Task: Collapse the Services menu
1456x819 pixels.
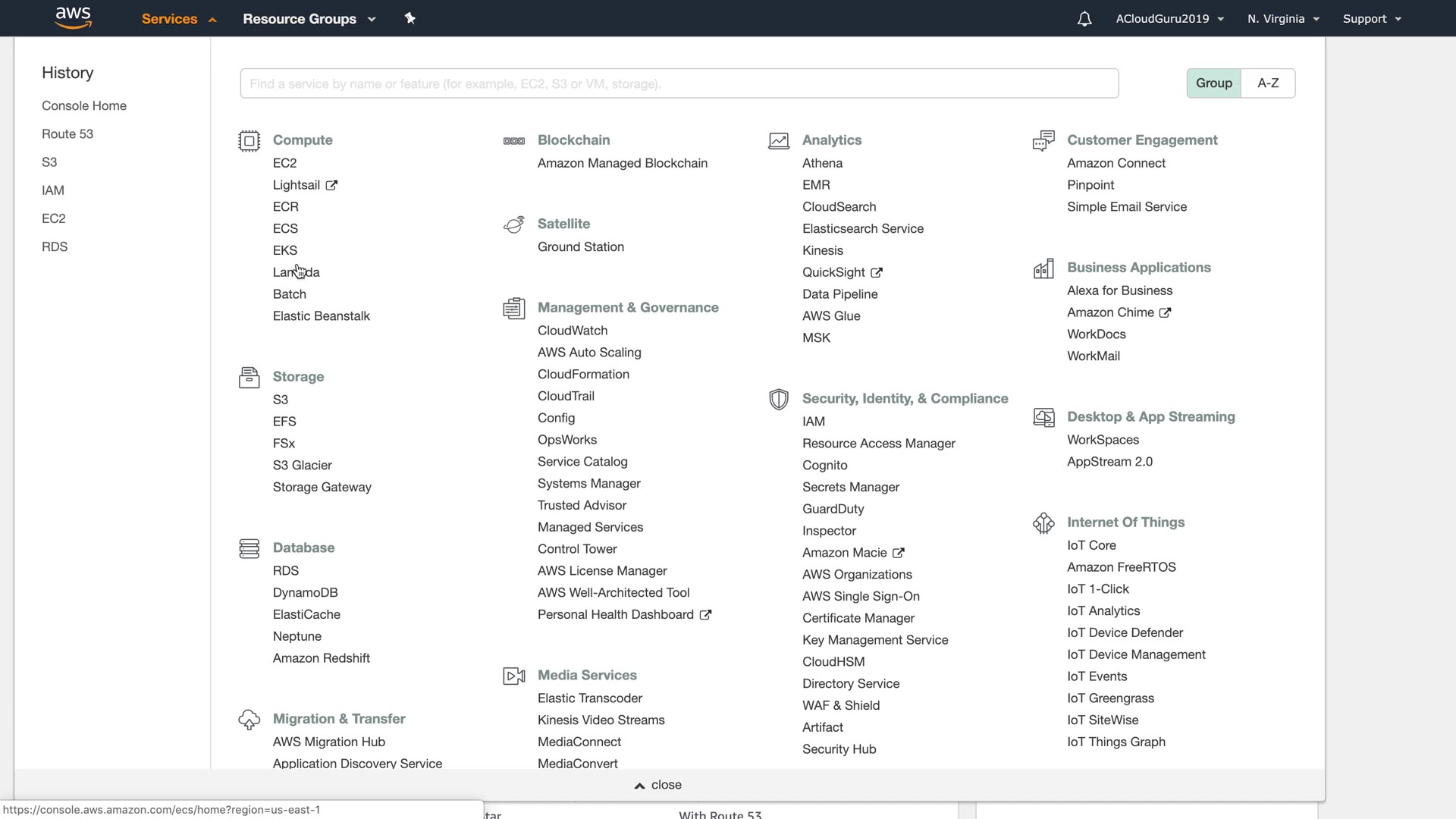Action: [178, 19]
